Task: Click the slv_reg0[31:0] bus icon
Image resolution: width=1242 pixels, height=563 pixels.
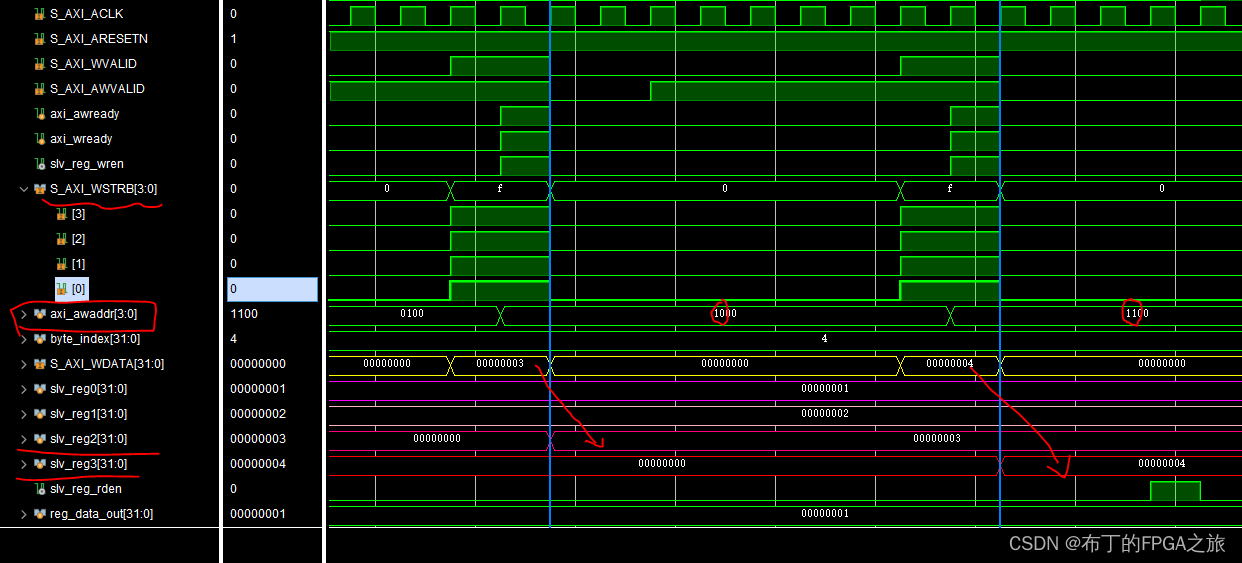Action: pyautogui.click(x=40, y=389)
